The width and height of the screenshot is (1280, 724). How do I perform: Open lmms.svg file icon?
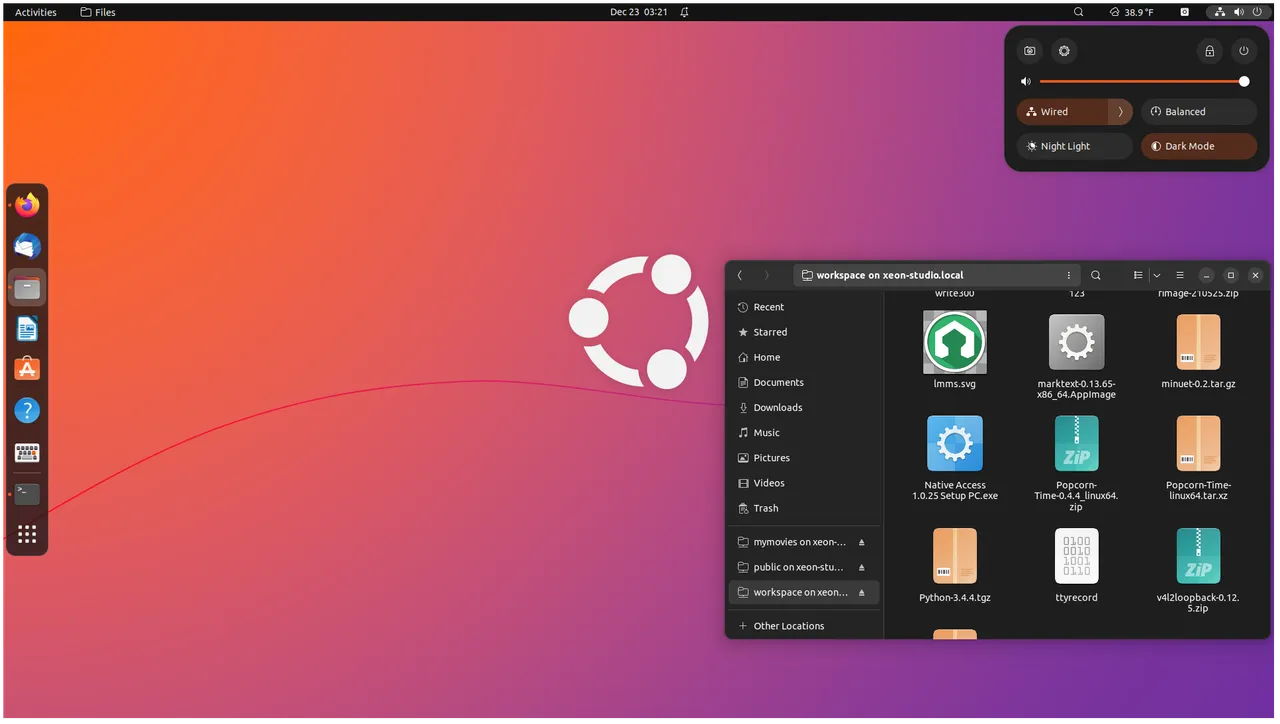[955, 342]
